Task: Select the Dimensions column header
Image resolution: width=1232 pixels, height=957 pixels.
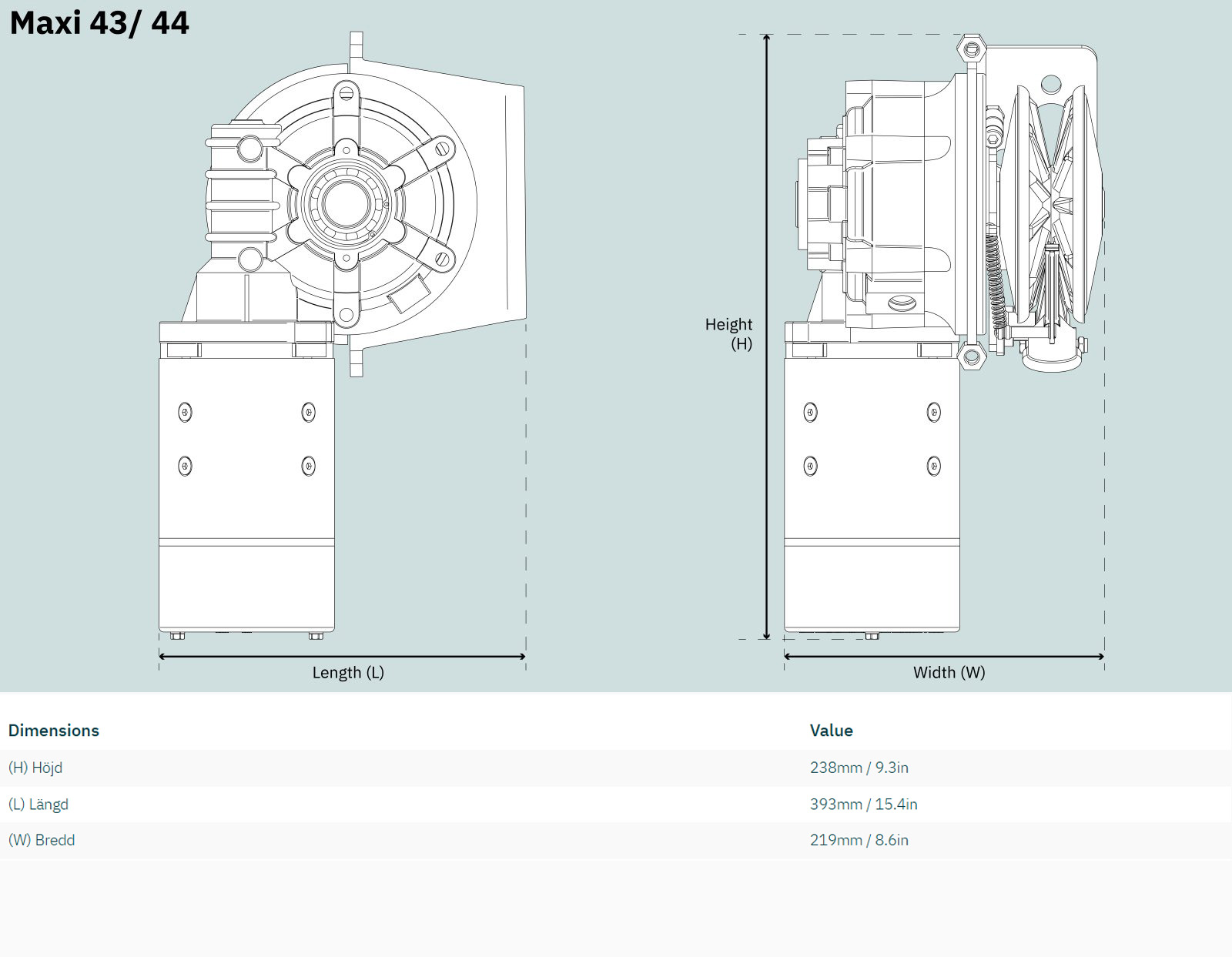Action: pyautogui.click(x=54, y=731)
